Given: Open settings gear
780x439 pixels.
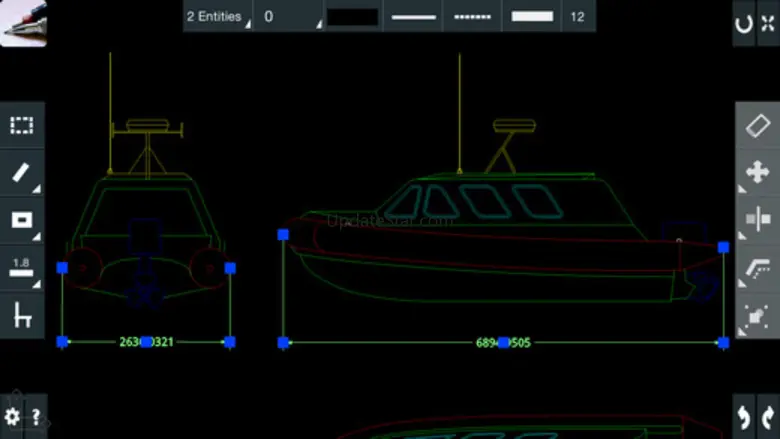Looking at the screenshot, I should (x=11, y=417).
